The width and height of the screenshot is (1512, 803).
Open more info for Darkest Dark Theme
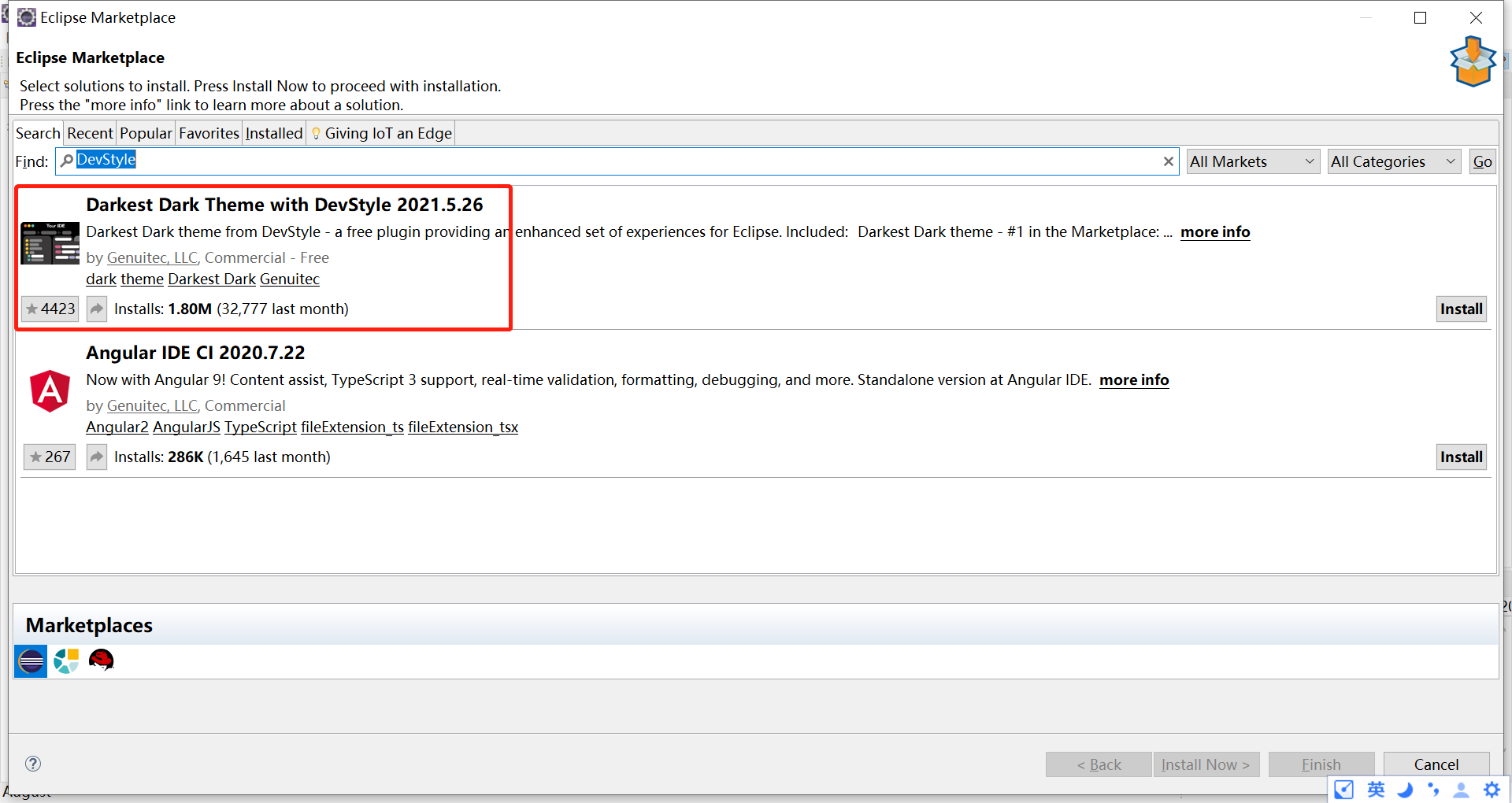point(1215,231)
